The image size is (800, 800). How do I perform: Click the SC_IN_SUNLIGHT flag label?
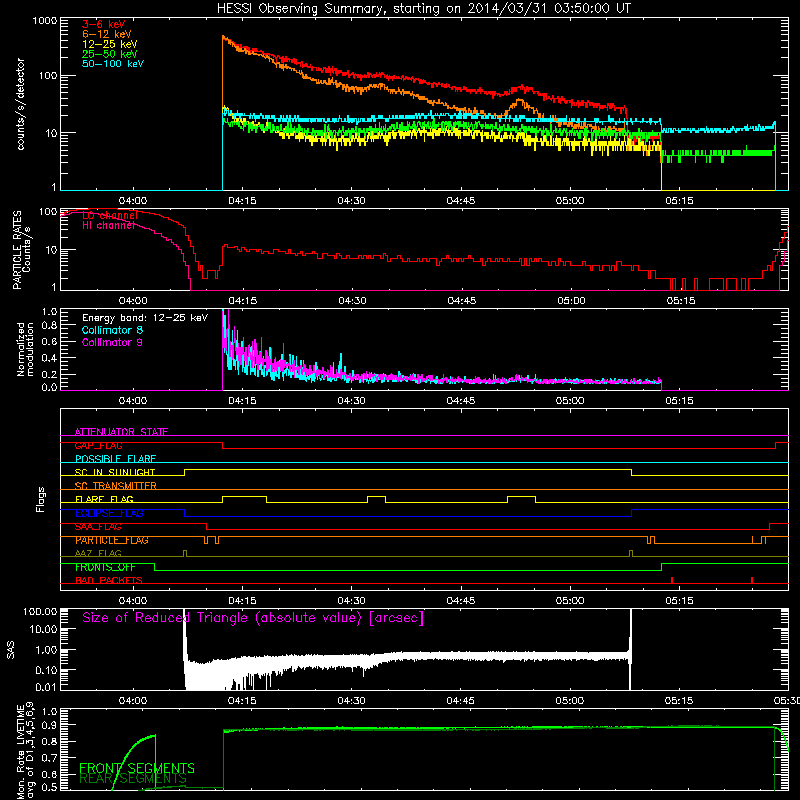[115, 472]
